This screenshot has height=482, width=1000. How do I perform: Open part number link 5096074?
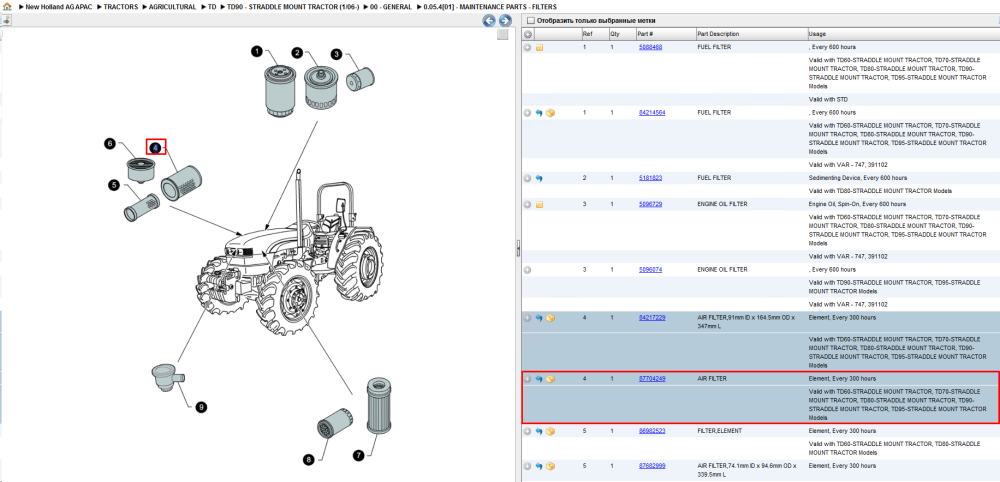(x=651, y=270)
